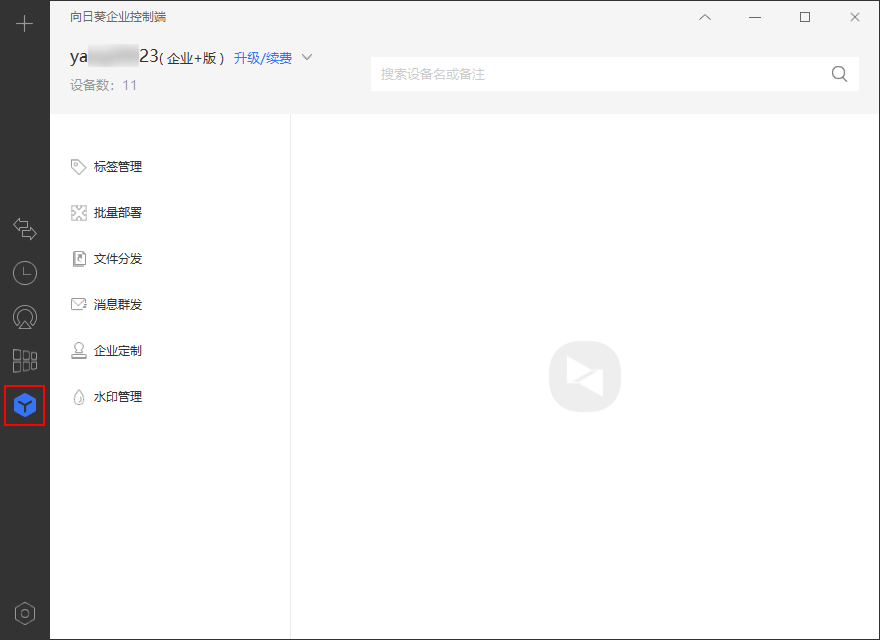Click the file icon beside 文件分发

point(79,259)
